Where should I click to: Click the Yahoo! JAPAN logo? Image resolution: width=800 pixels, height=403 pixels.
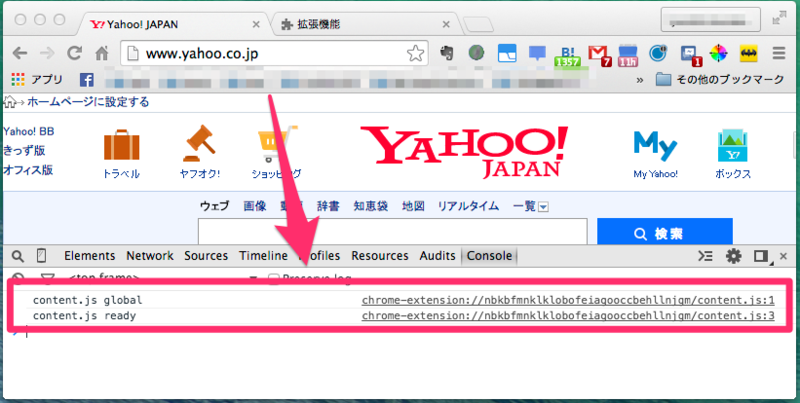pos(464,152)
